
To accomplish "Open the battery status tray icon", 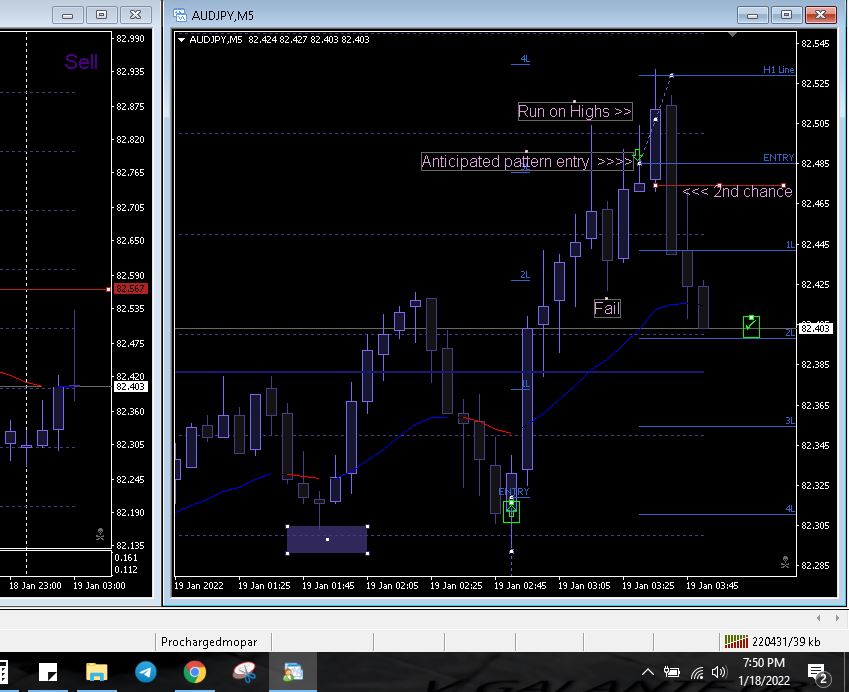I will tap(671, 672).
